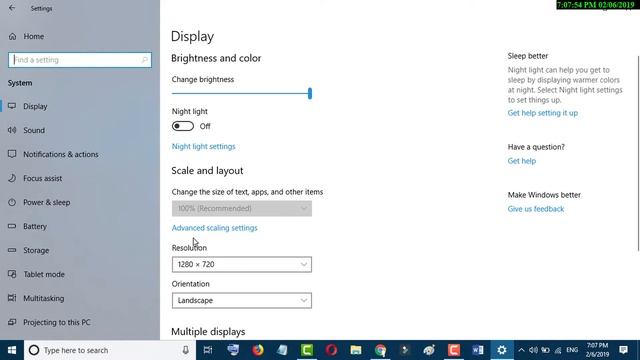This screenshot has width=640, height=360.
Task: Click the magnifier icon in Find a setting
Action: coord(144,60)
